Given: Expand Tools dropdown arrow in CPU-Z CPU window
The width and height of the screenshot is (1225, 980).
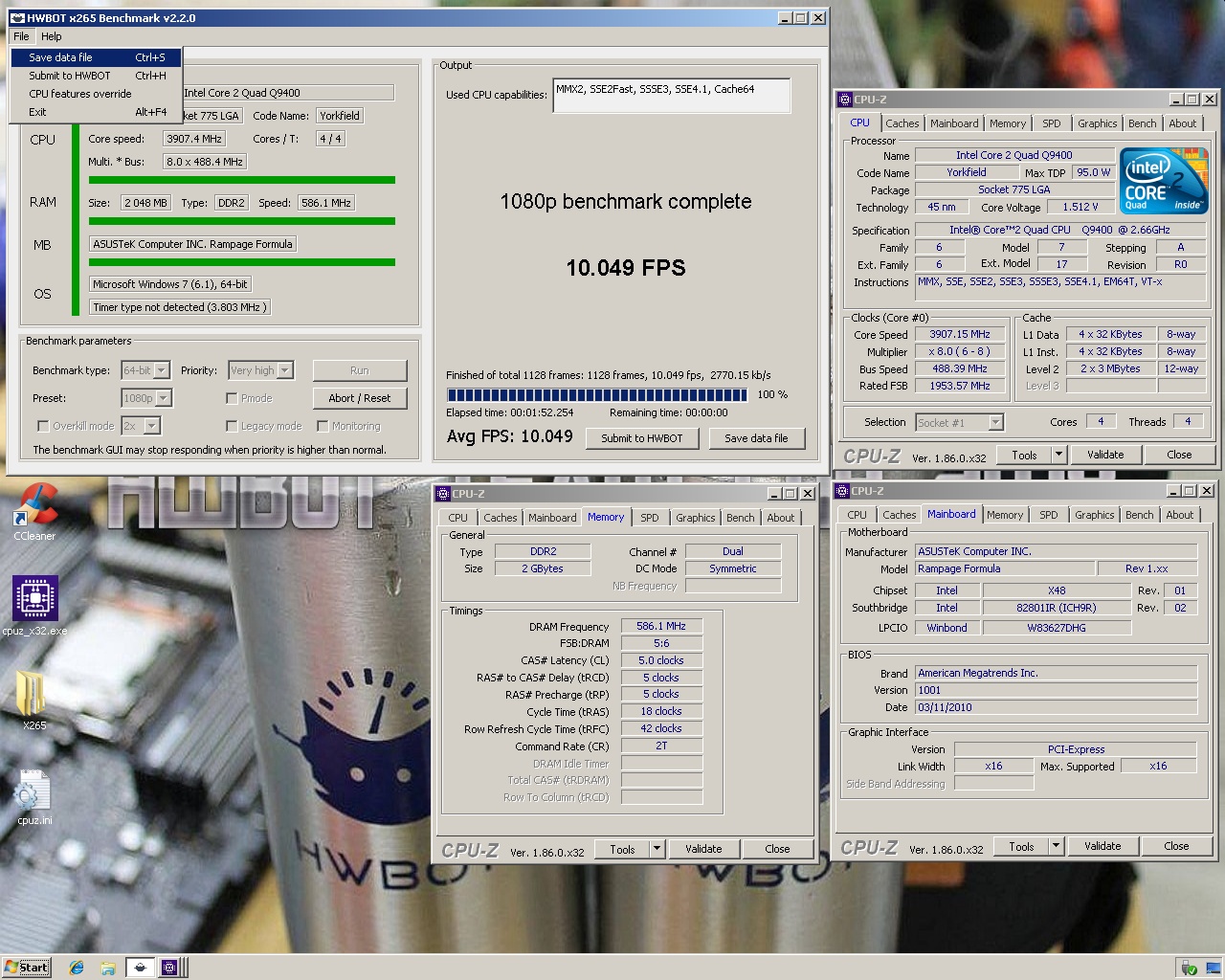Looking at the screenshot, I should click(x=1058, y=455).
